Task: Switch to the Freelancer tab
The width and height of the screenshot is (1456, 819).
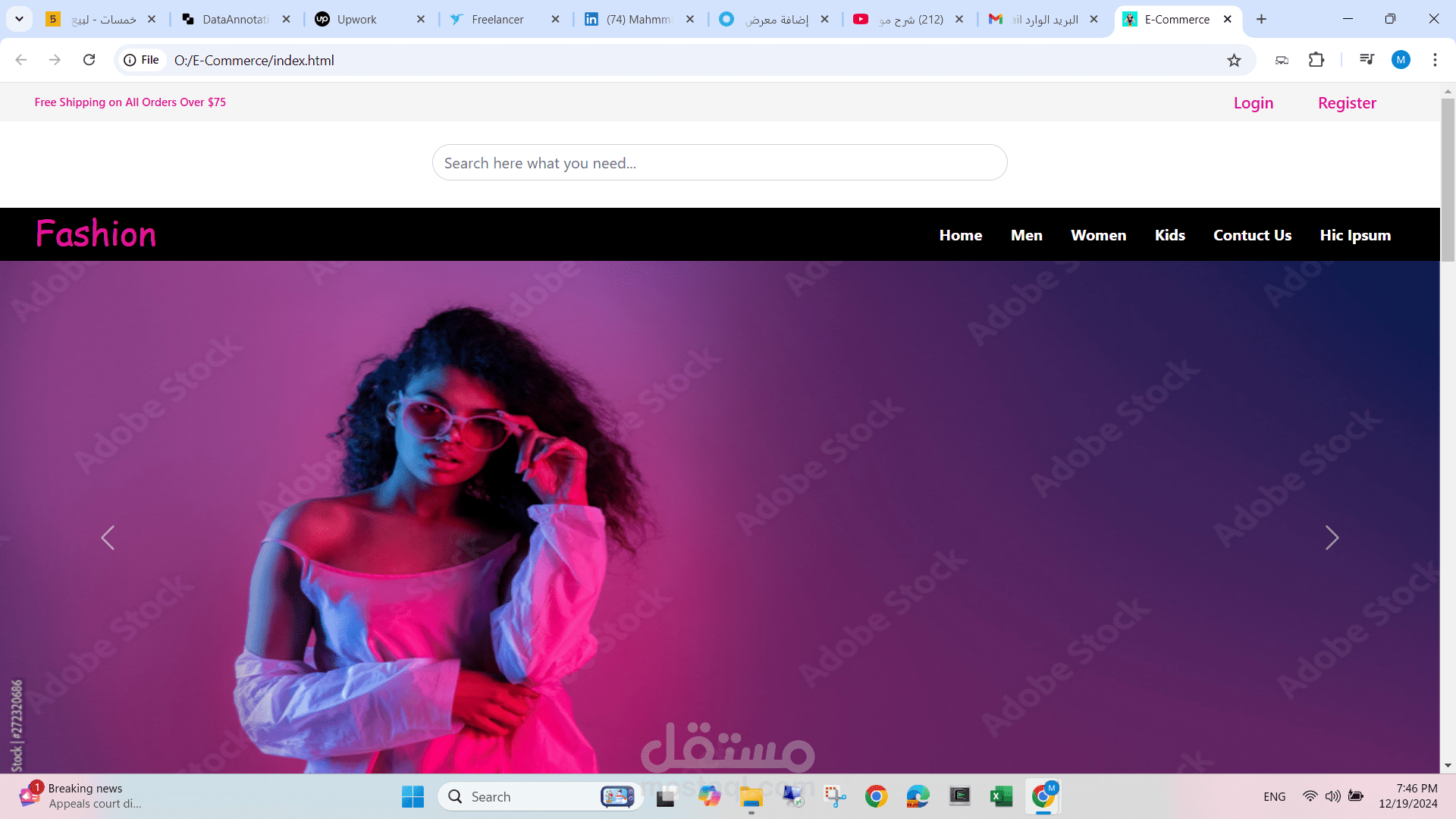Action: pyautogui.click(x=497, y=20)
